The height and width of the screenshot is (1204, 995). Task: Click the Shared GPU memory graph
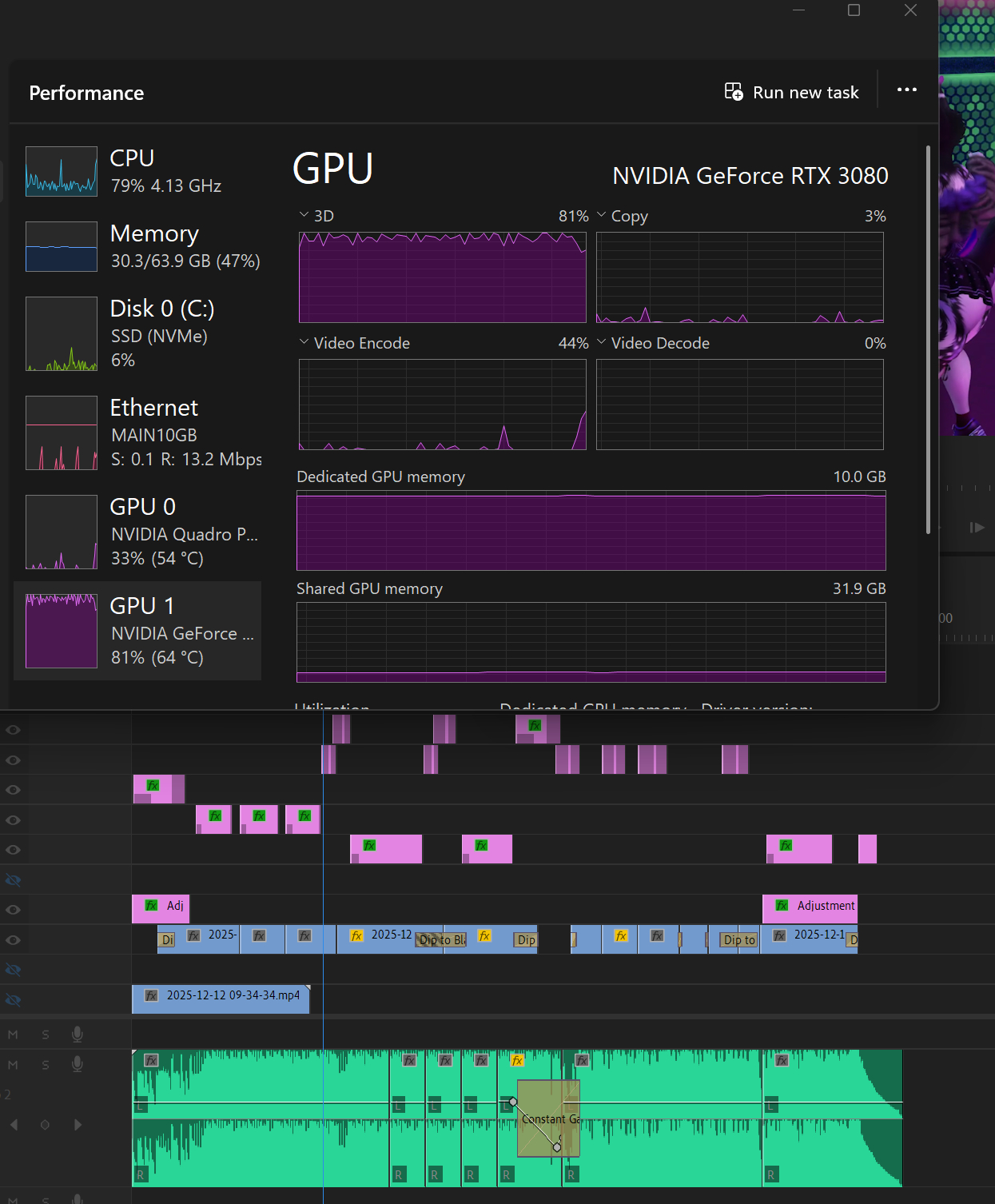coord(591,642)
